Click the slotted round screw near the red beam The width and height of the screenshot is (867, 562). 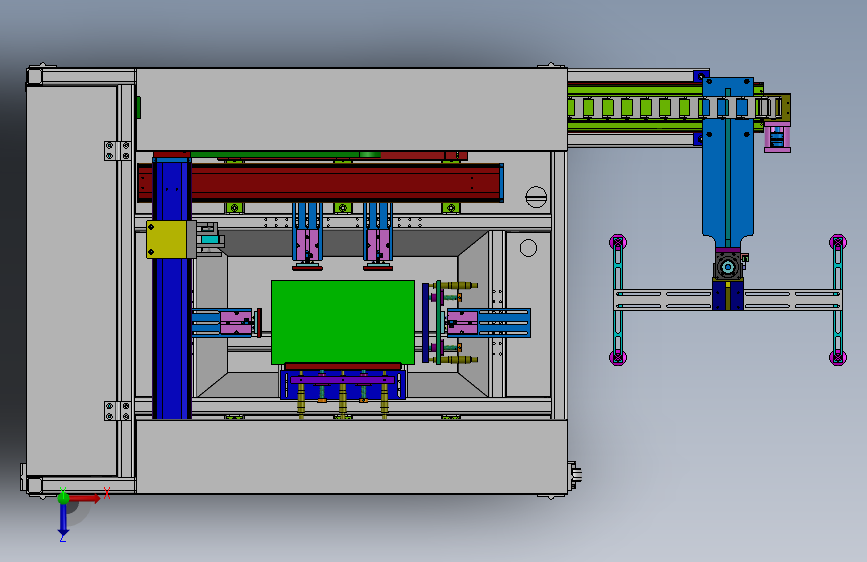(x=536, y=197)
